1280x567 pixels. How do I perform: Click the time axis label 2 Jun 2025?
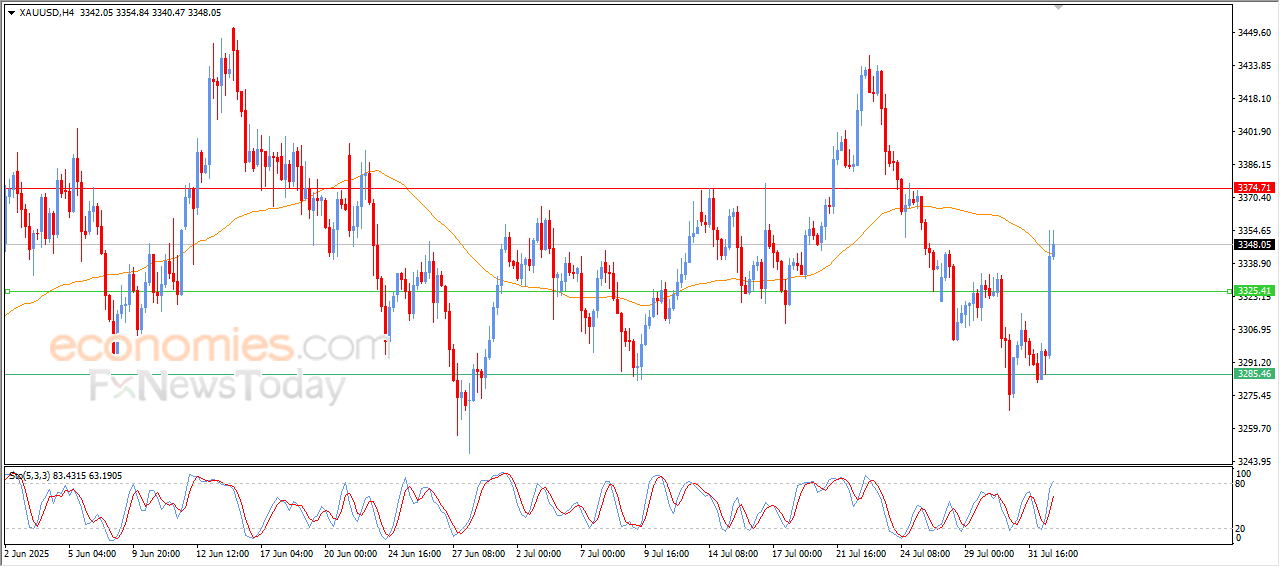pos(26,552)
